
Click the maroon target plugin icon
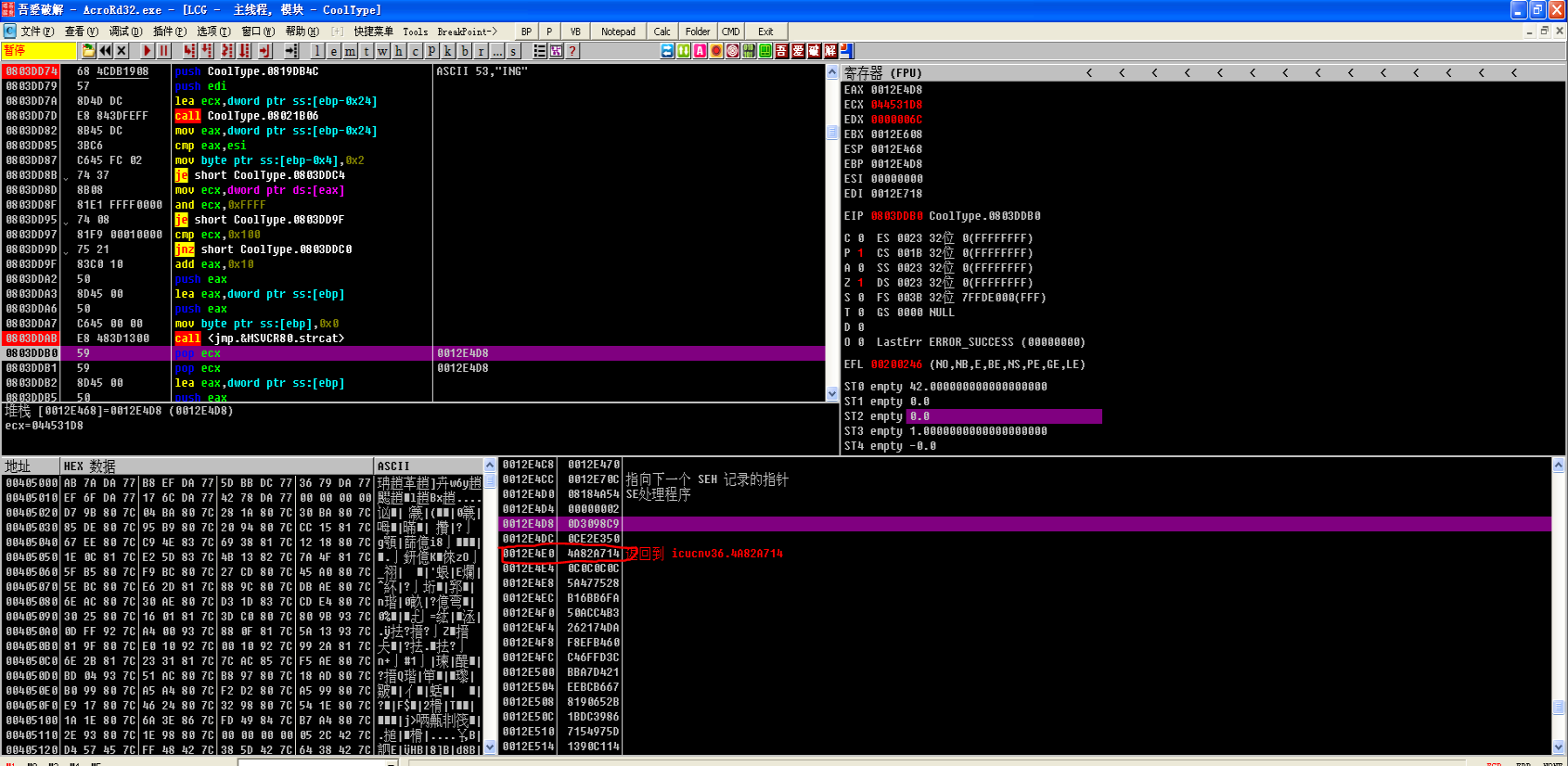coord(732,51)
